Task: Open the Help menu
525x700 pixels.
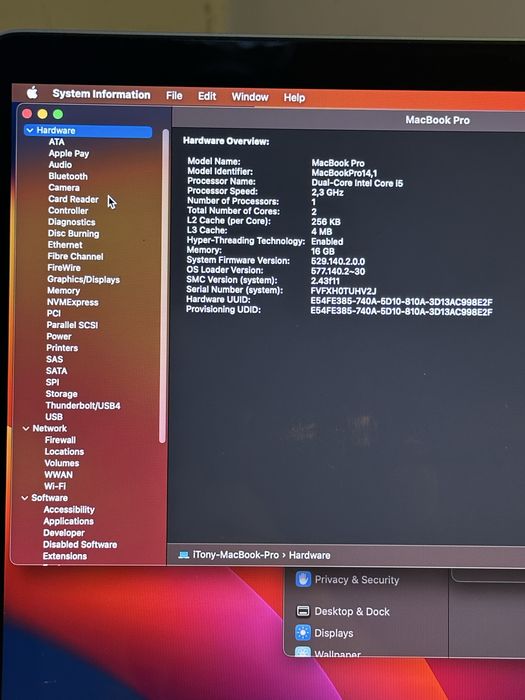Action: tap(294, 97)
